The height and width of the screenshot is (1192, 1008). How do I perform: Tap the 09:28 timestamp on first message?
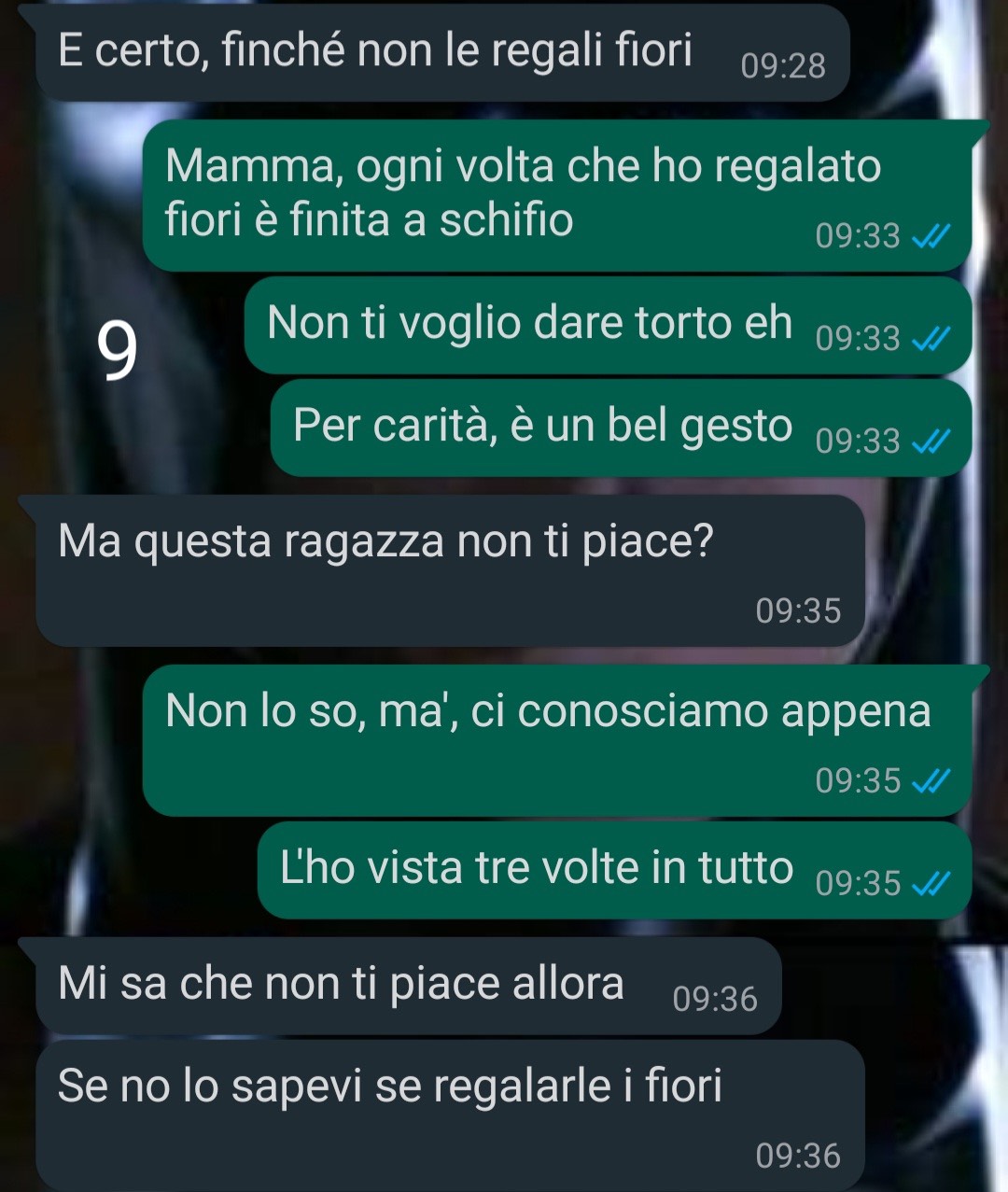pos(783,66)
